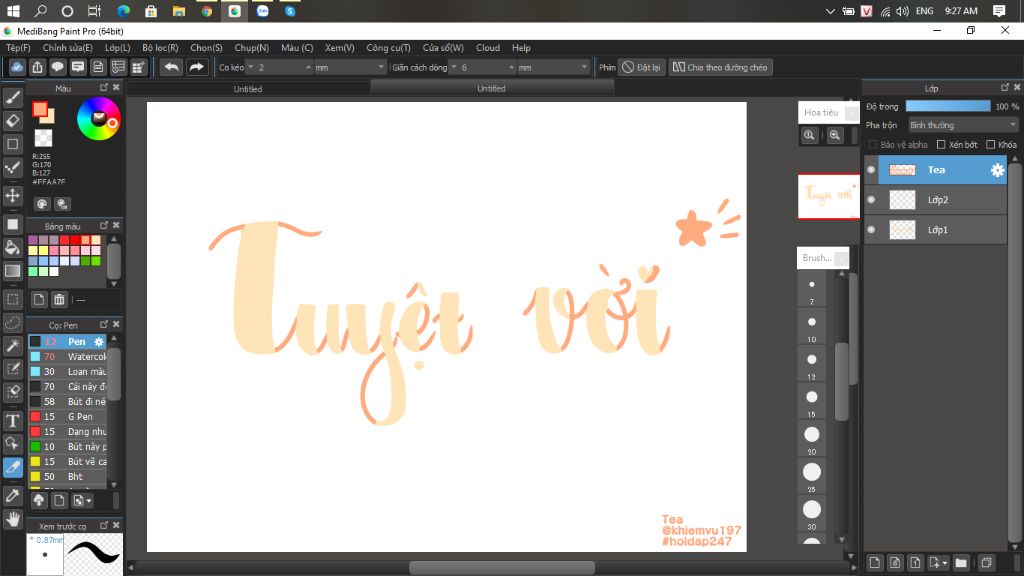Select the Bht brush

[67, 477]
